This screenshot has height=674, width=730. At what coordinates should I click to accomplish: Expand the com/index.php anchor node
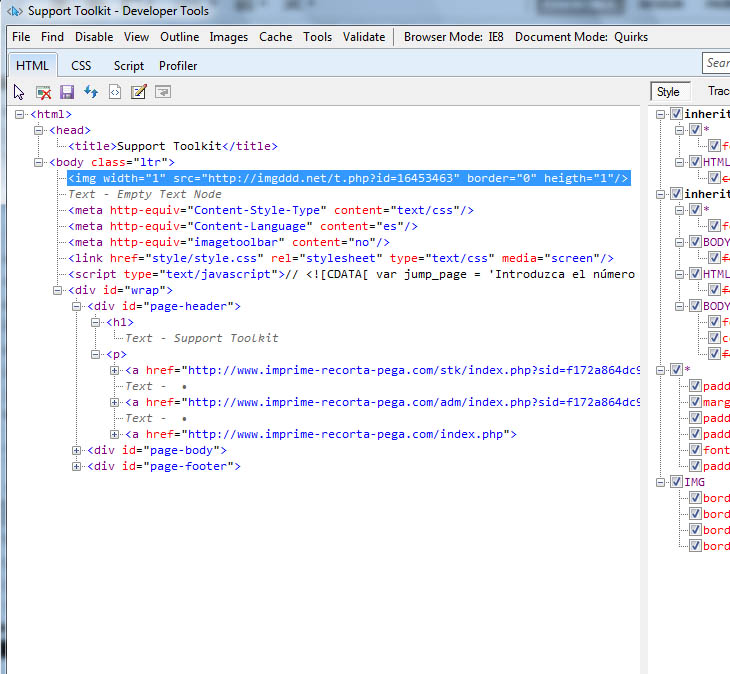pos(115,434)
